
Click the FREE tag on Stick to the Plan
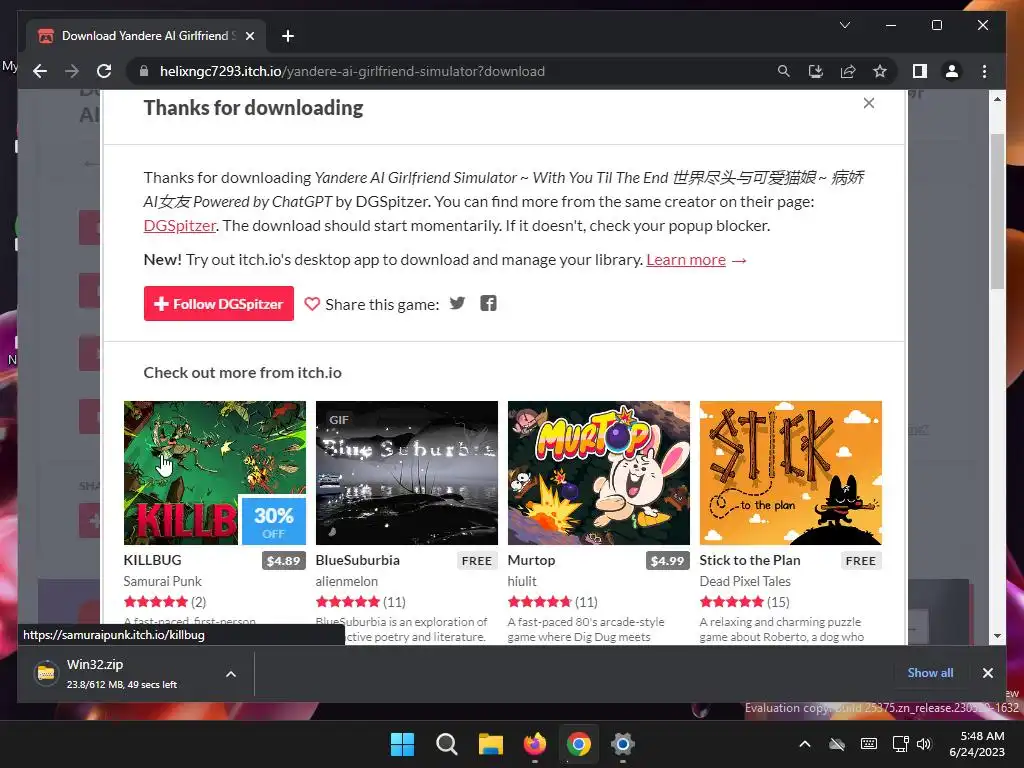click(861, 561)
